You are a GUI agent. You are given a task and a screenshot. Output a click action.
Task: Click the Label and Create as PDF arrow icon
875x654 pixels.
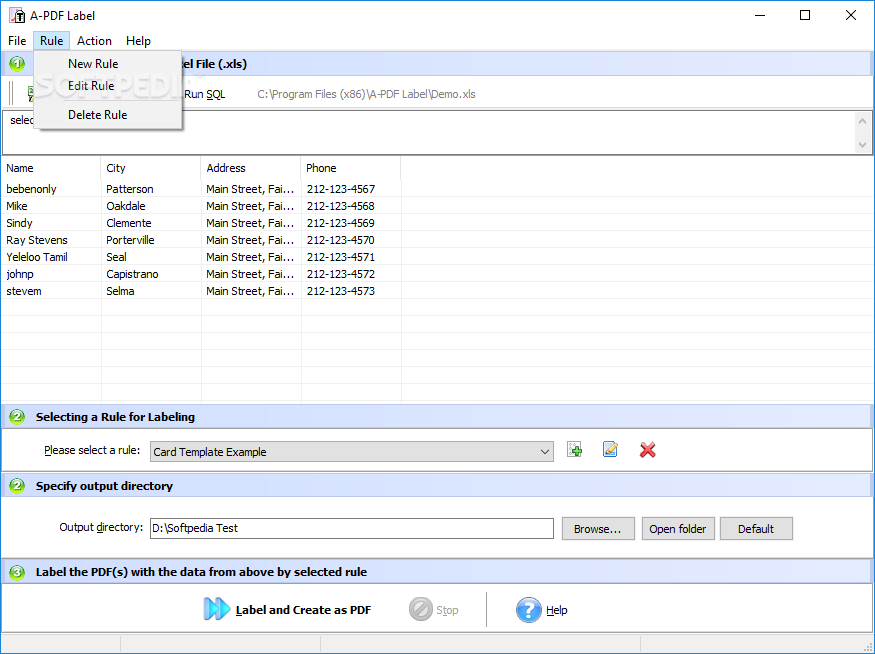click(x=217, y=609)
